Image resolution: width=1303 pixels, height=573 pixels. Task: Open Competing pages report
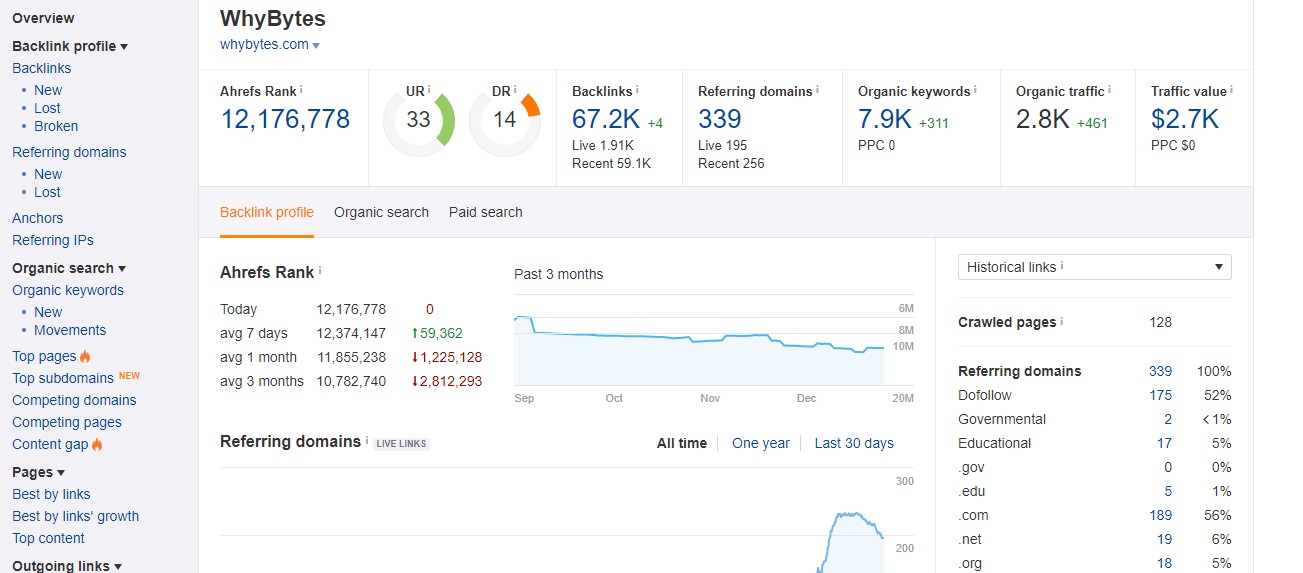67,422
